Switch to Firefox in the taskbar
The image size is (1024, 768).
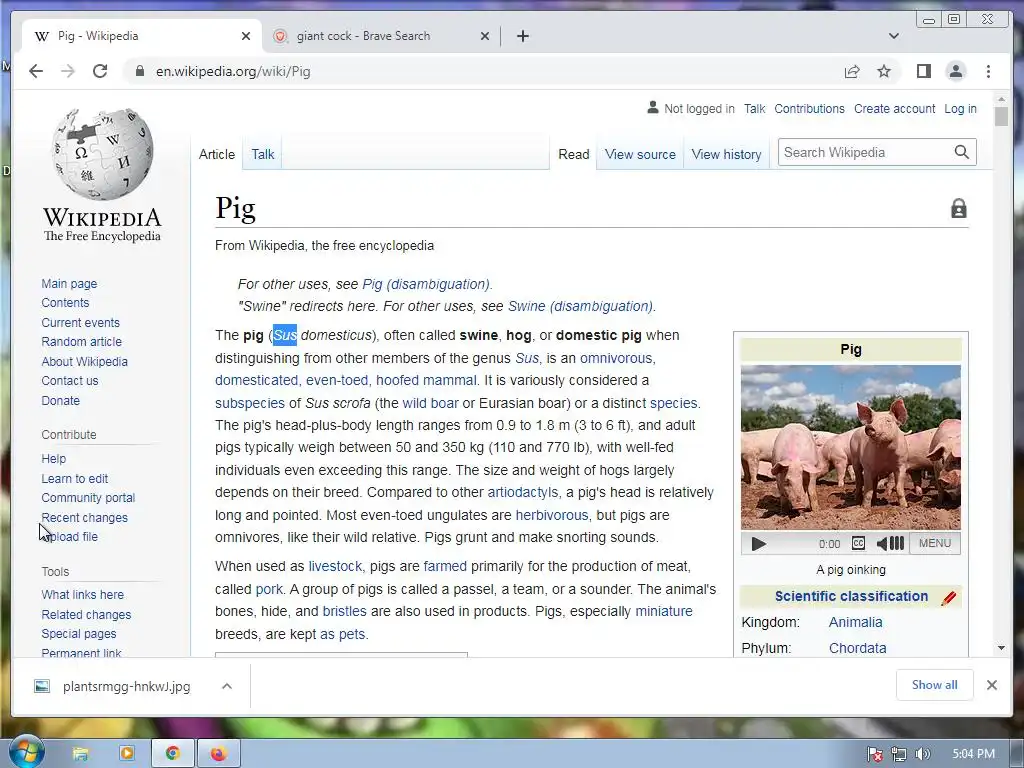click(x=218, y=754)
